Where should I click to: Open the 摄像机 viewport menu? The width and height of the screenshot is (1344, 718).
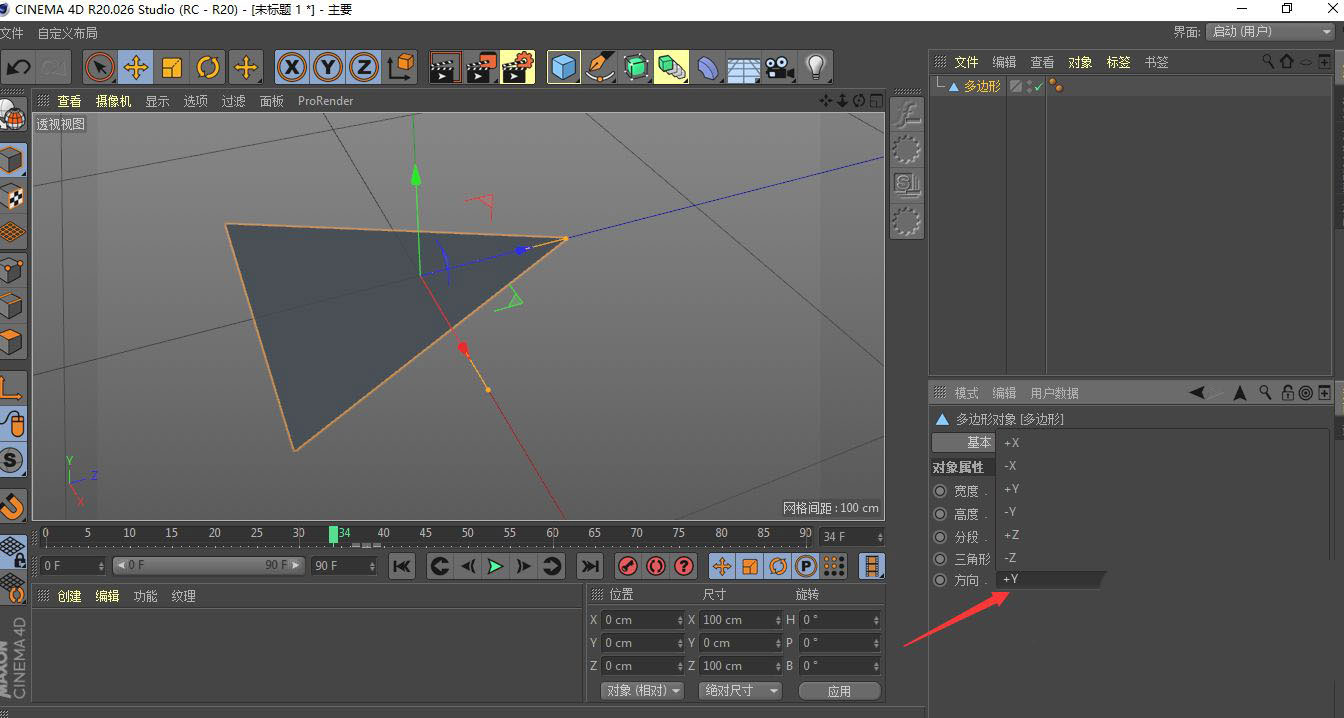(113, 101)
